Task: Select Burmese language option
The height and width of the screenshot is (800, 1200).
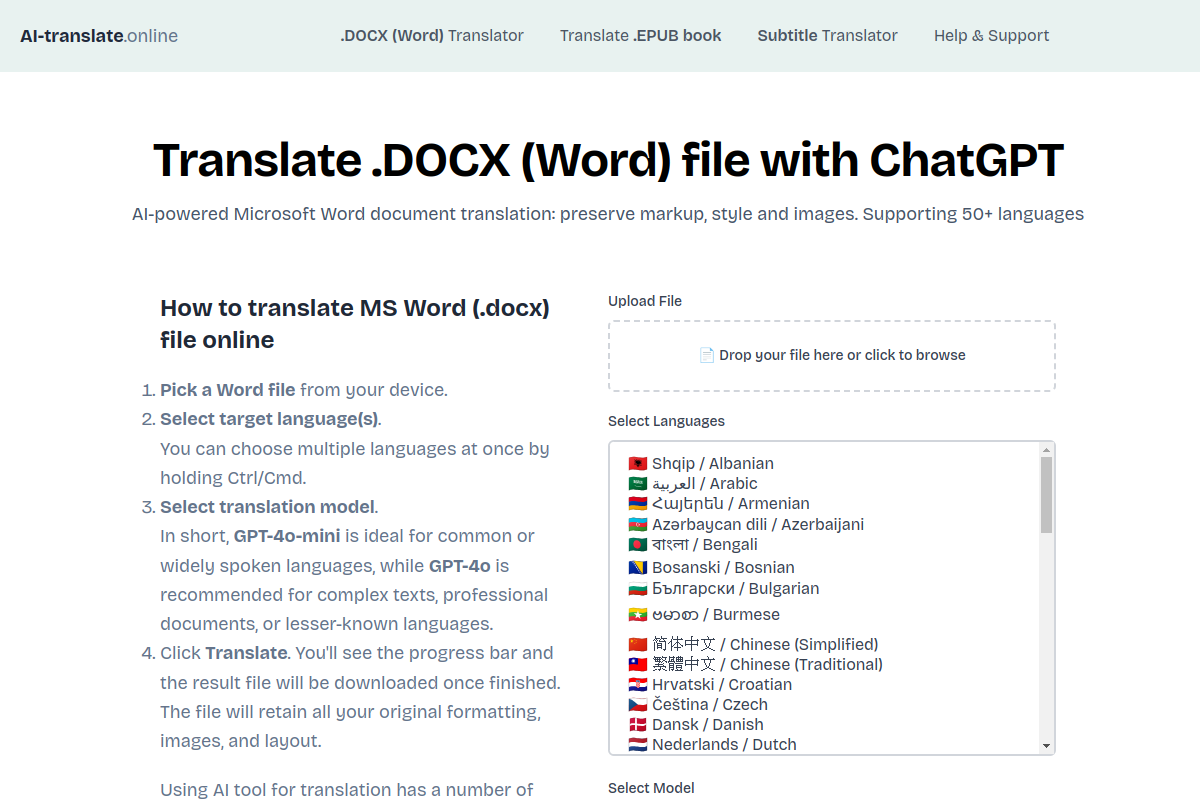Action: (x=824, y=614)
